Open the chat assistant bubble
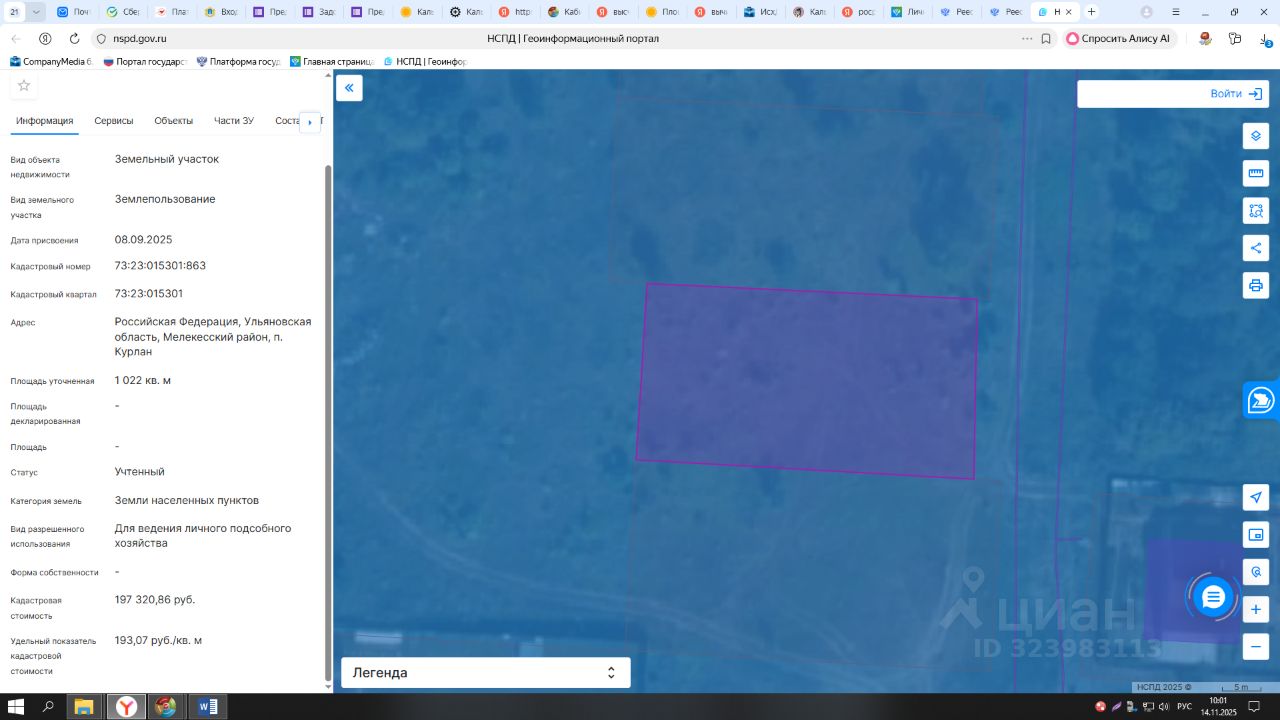This screenshot has height=720, width=1280. pyautogui.click(x=1213, y=597)
